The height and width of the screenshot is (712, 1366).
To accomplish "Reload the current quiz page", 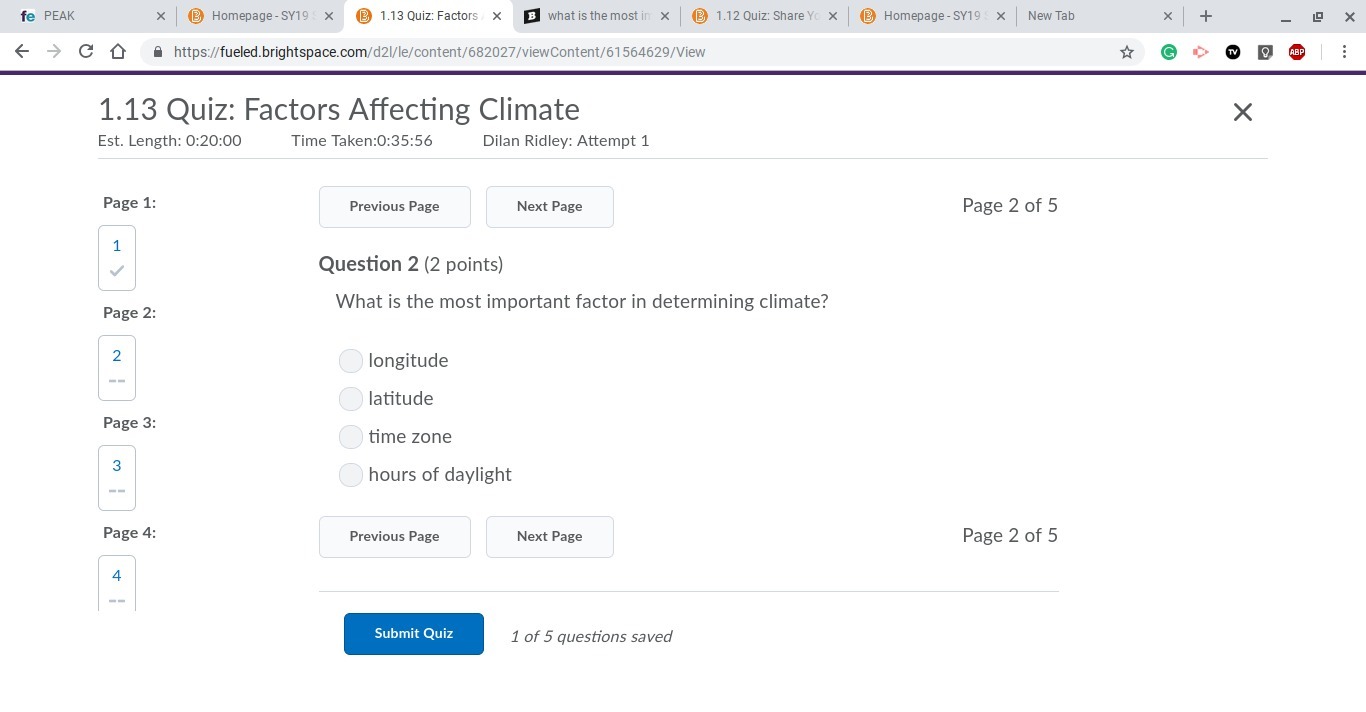I will [x=86, y=52].
